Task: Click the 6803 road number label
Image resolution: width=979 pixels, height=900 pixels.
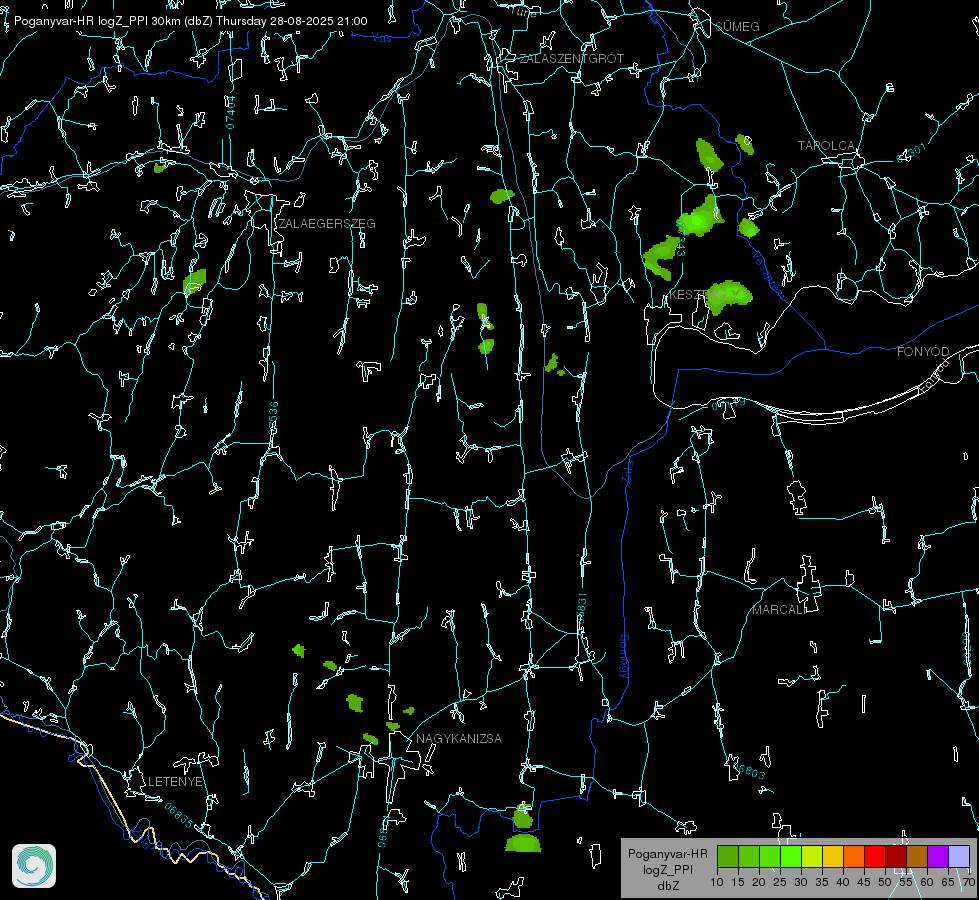Action: [x=747, y=769]
